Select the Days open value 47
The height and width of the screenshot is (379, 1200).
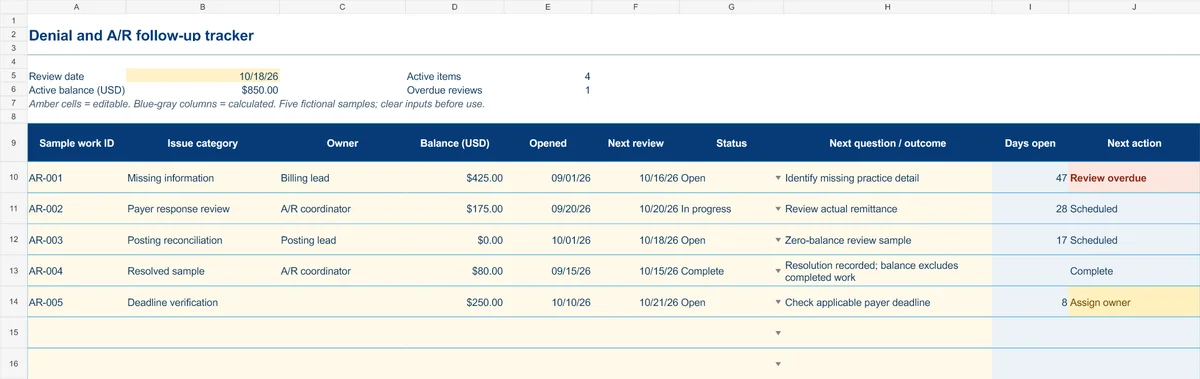[x=1030, y=178]
